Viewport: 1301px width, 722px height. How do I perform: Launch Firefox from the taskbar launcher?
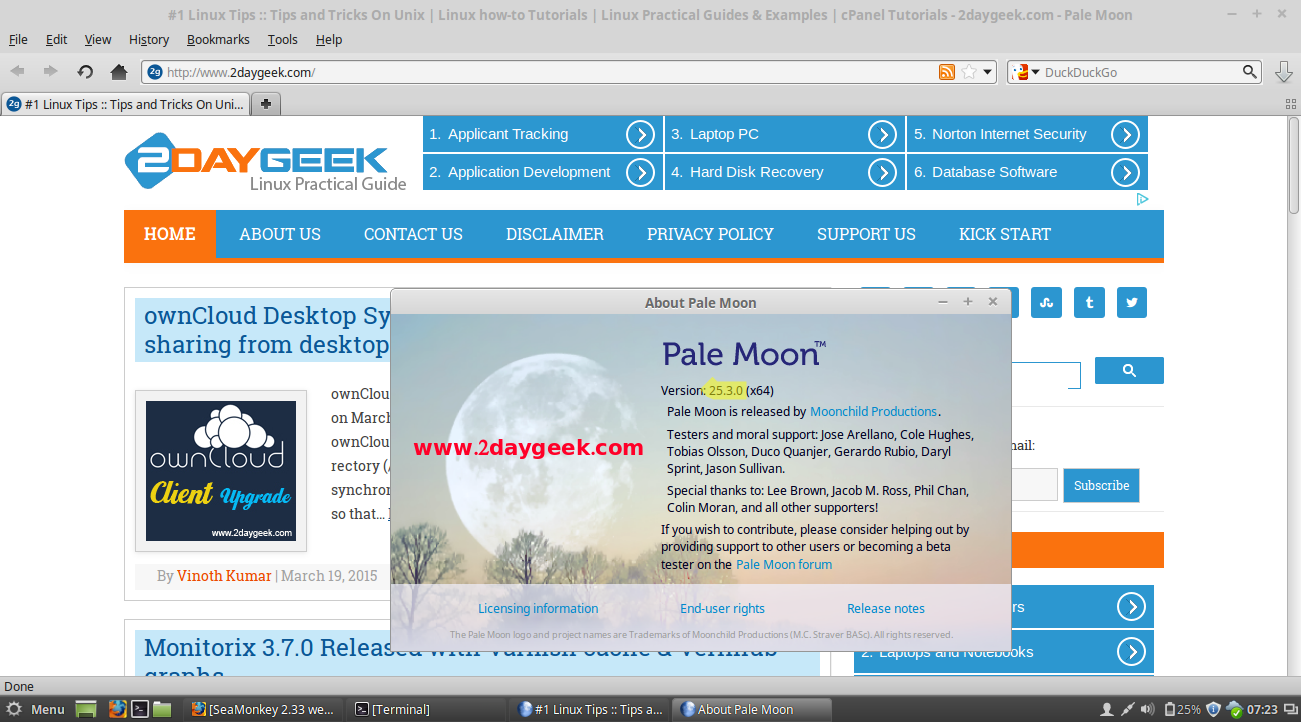(x=117, y=709)
